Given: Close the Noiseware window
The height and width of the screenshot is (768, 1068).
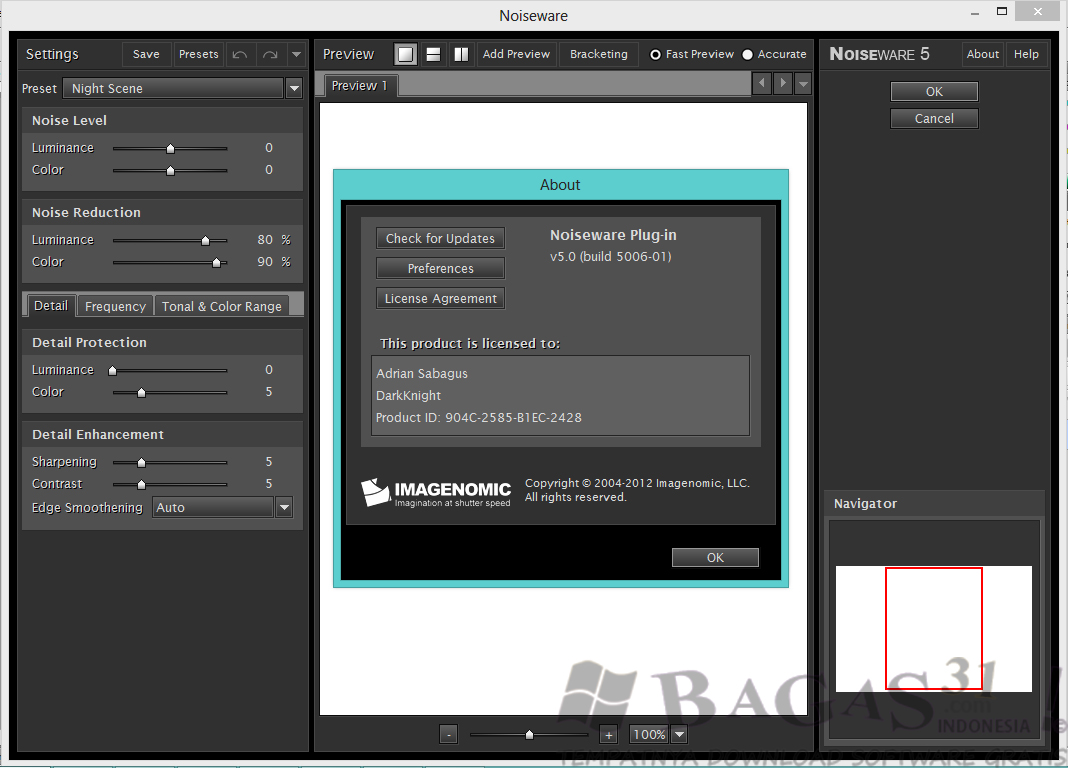Looking at the screenshot, I should [x=1037, y=12].
